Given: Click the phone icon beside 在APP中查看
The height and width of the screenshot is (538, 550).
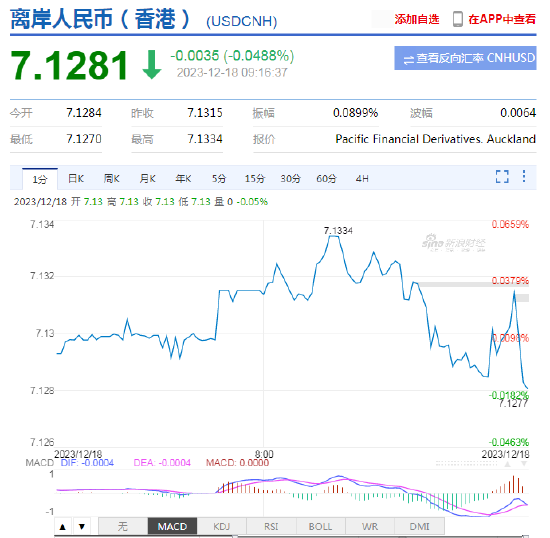Looking at the screenshot, I should click(x=457, y=19).
